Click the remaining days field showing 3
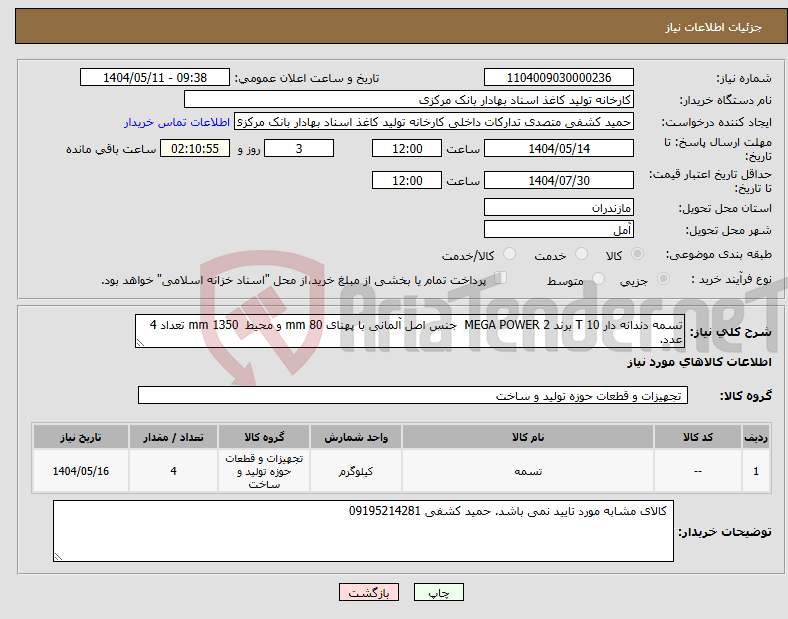 point(299,148)
